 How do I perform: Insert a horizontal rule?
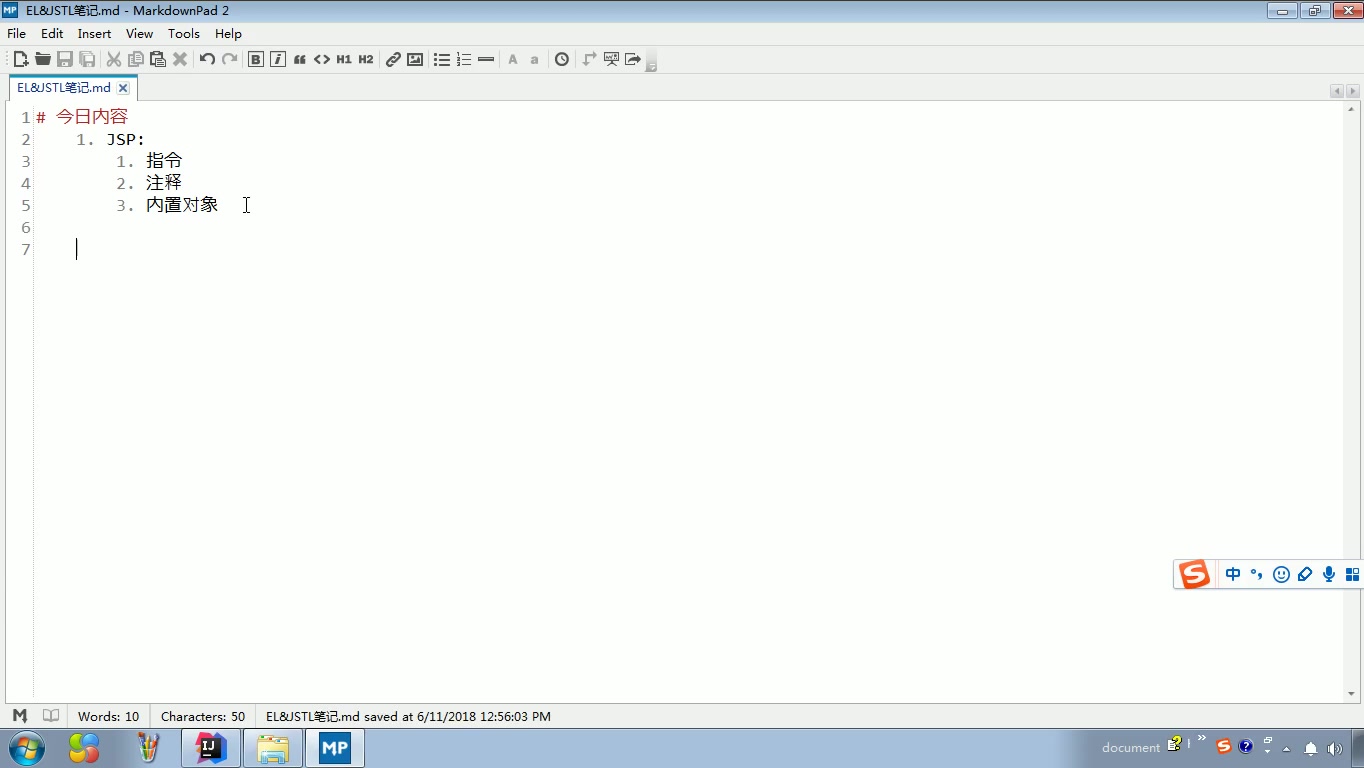(x=486, y=60)
